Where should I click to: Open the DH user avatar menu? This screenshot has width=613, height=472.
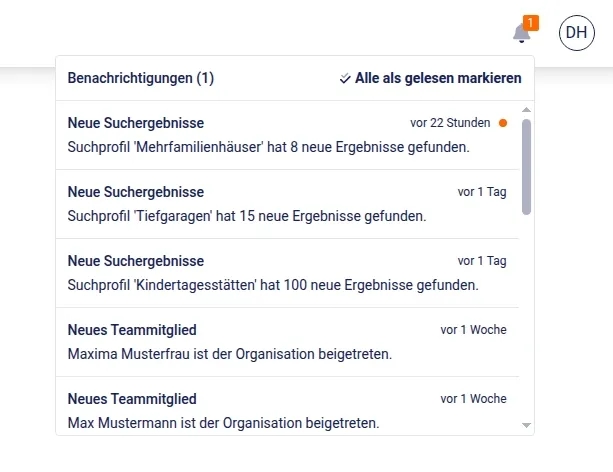point(576,33)
